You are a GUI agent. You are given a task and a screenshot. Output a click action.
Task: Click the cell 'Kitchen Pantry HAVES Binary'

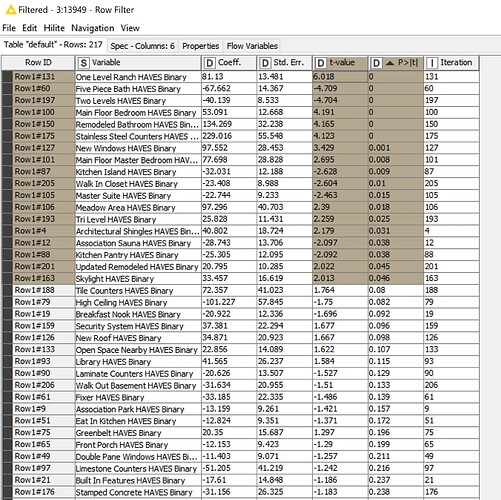(x=138, y=255)
